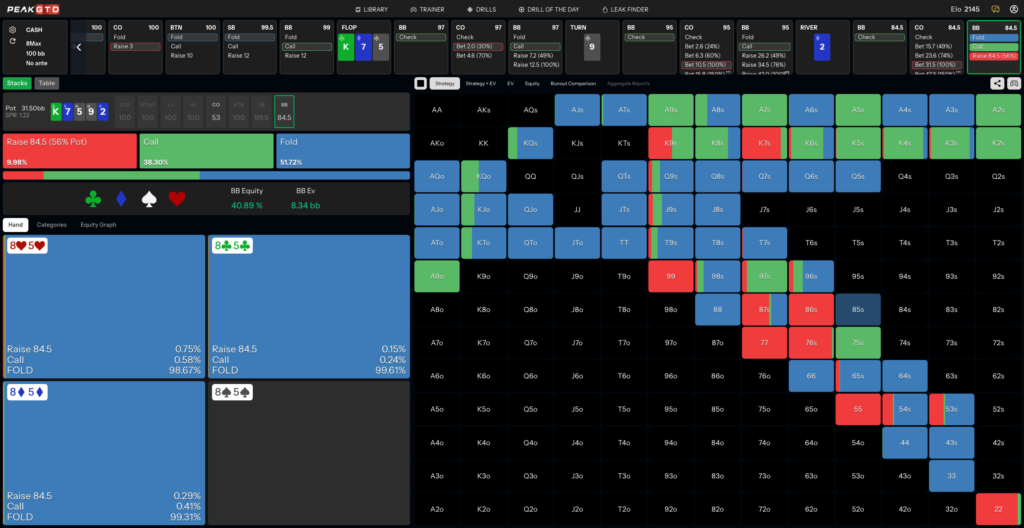1024x528 pixels.
Task: Click the blue Fold 51.72% box
Action: pyautogui.click(x=343, y=151)
